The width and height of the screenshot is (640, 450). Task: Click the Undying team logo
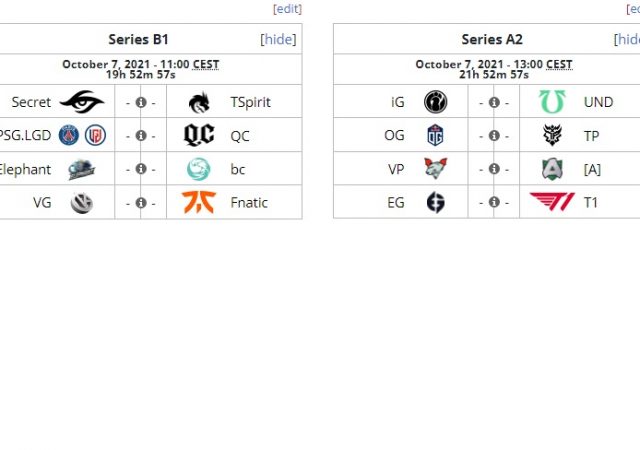click(x=552, y=102)
